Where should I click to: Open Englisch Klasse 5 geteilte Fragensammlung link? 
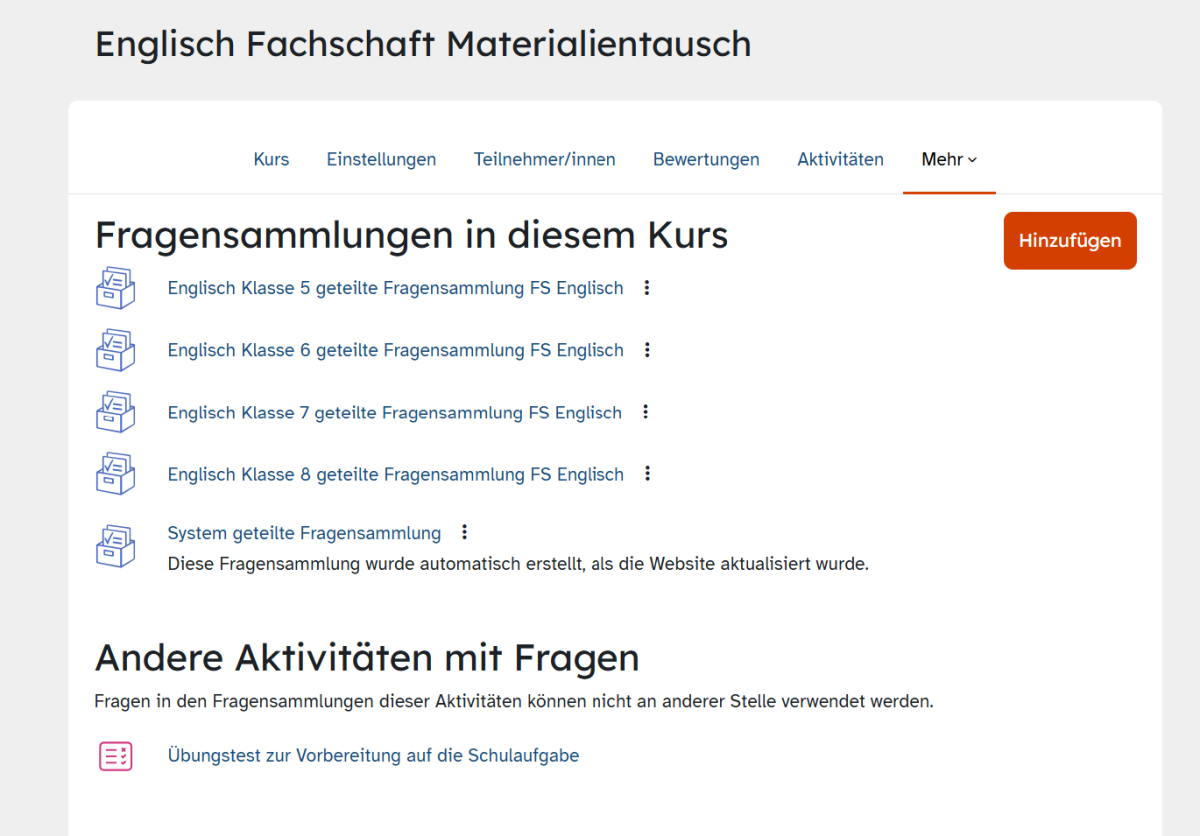pyautogui.click(x=395, y=288)
